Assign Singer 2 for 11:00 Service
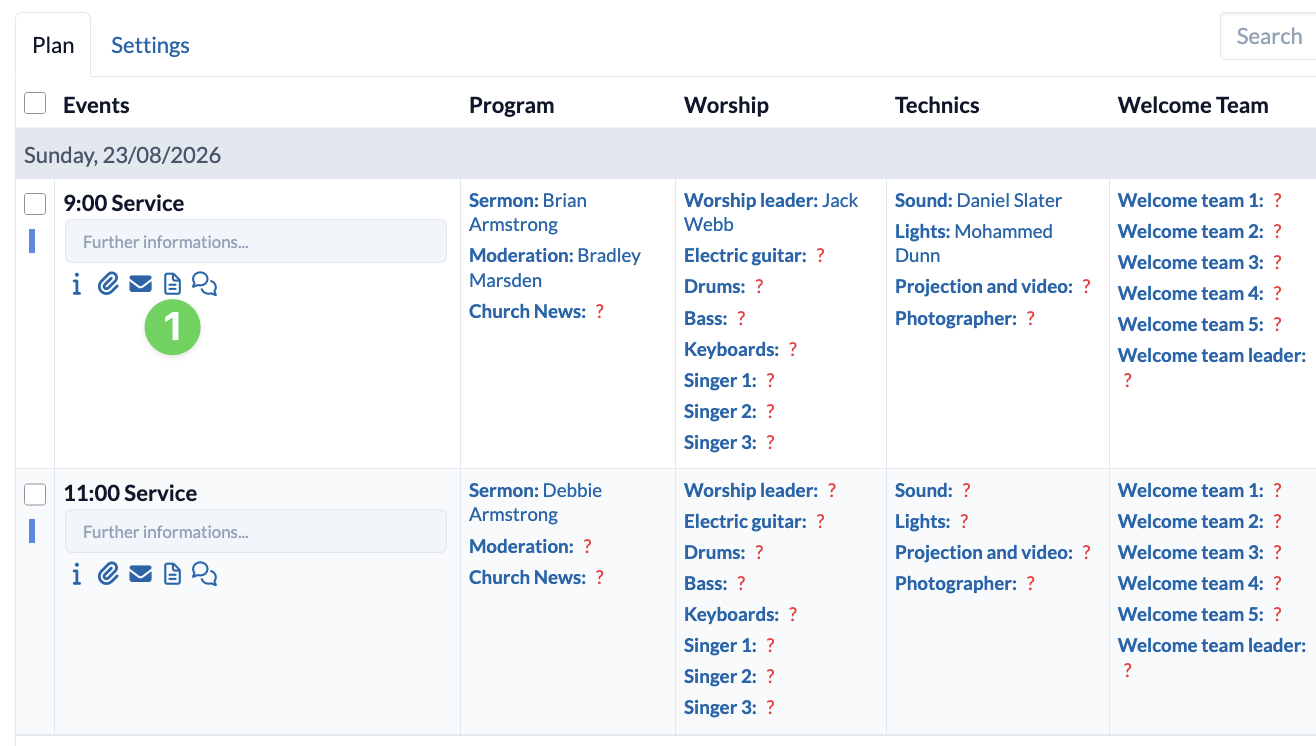This screenshot has width=1316, height=746. (730, 676)
